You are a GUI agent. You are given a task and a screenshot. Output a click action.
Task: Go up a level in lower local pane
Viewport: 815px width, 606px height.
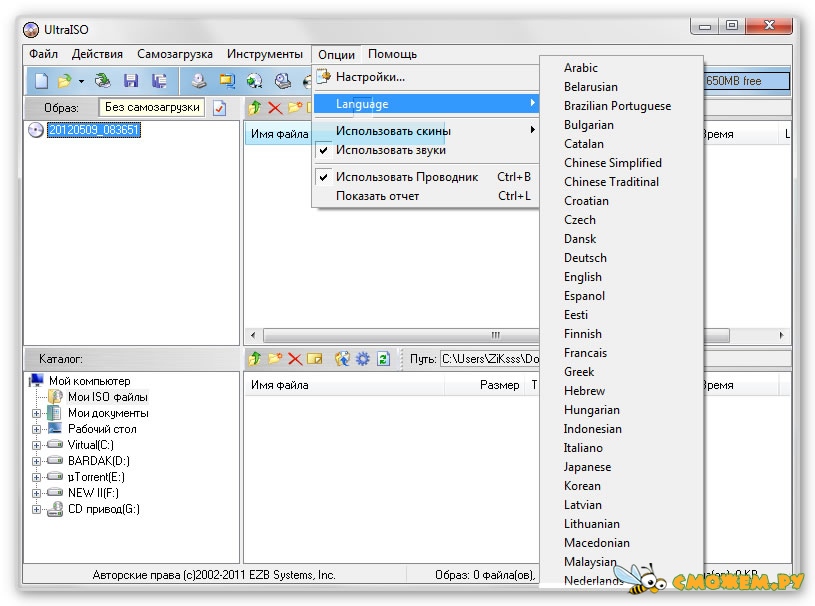255,359
